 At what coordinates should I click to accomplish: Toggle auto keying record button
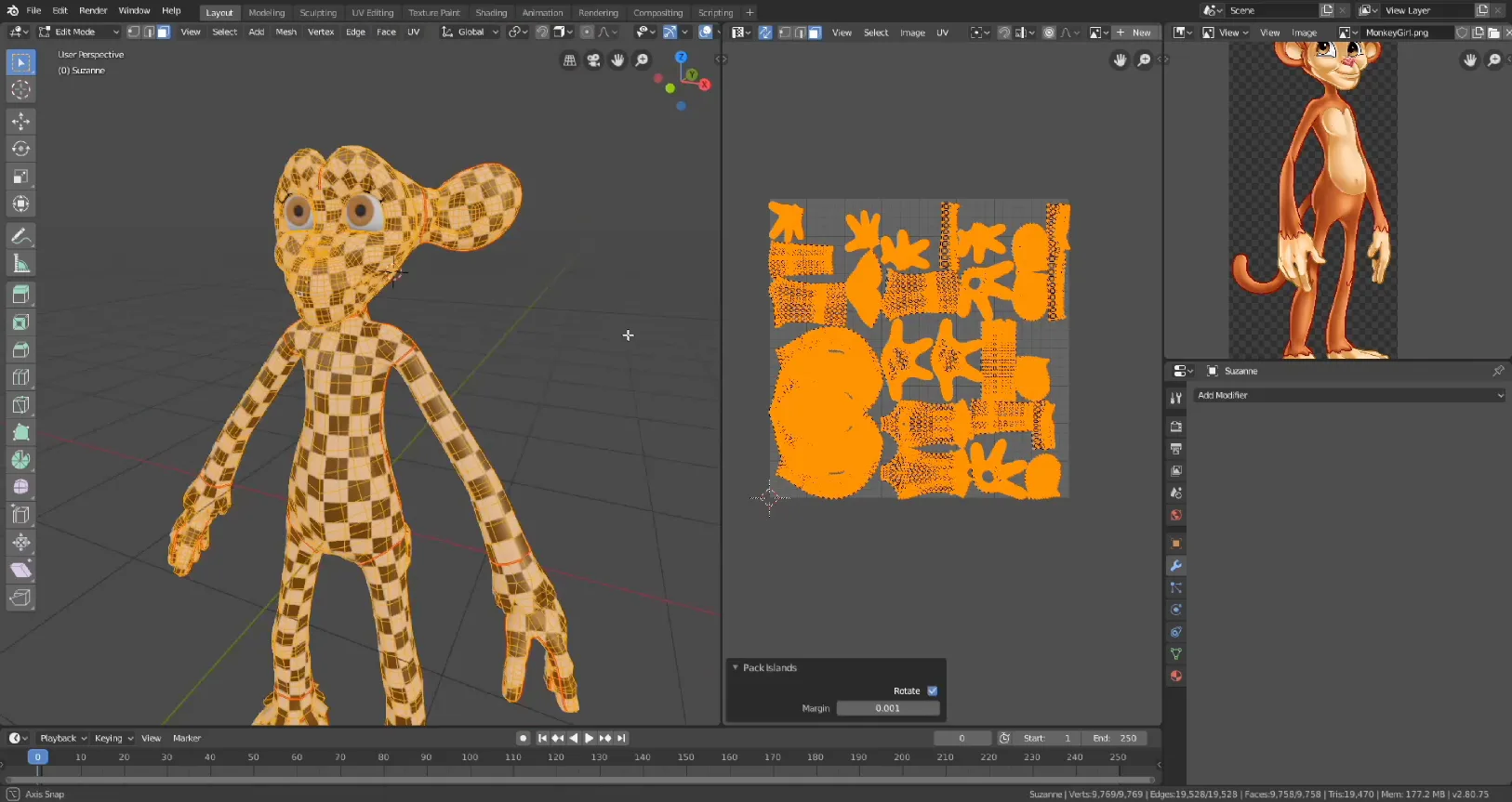coord(523,738)
